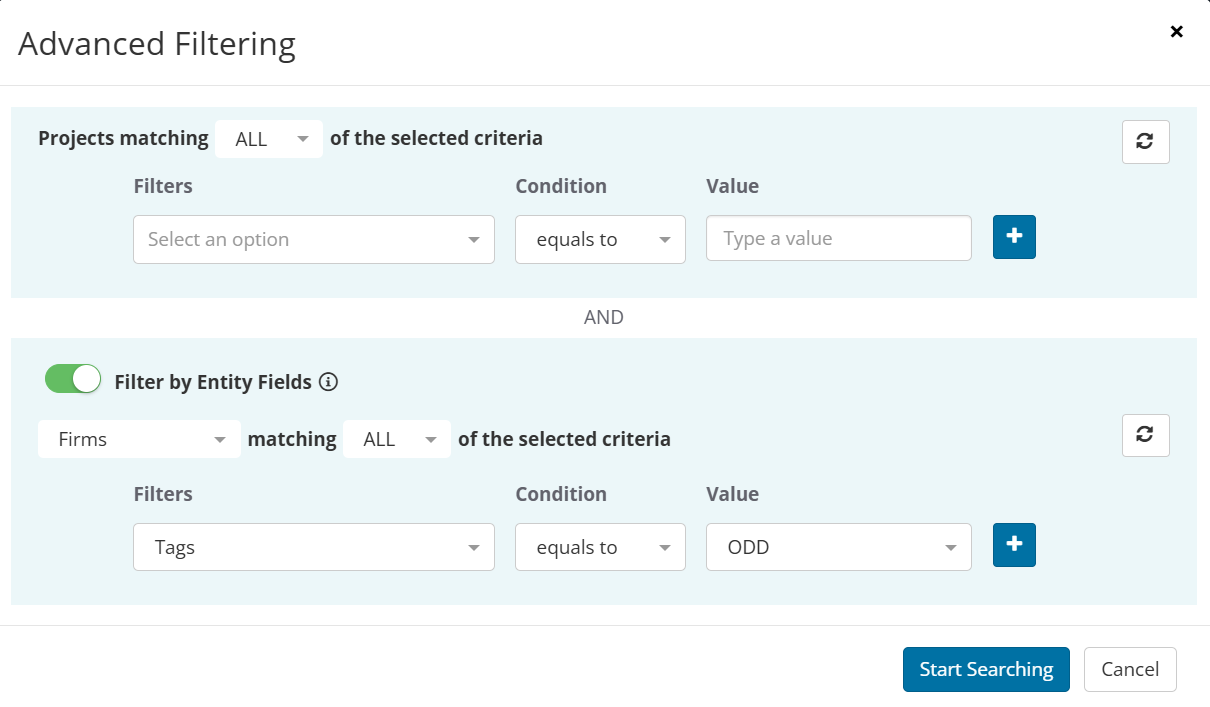
Task: Open entity matching ALL dropdown
Action: [x=397, y=439]
